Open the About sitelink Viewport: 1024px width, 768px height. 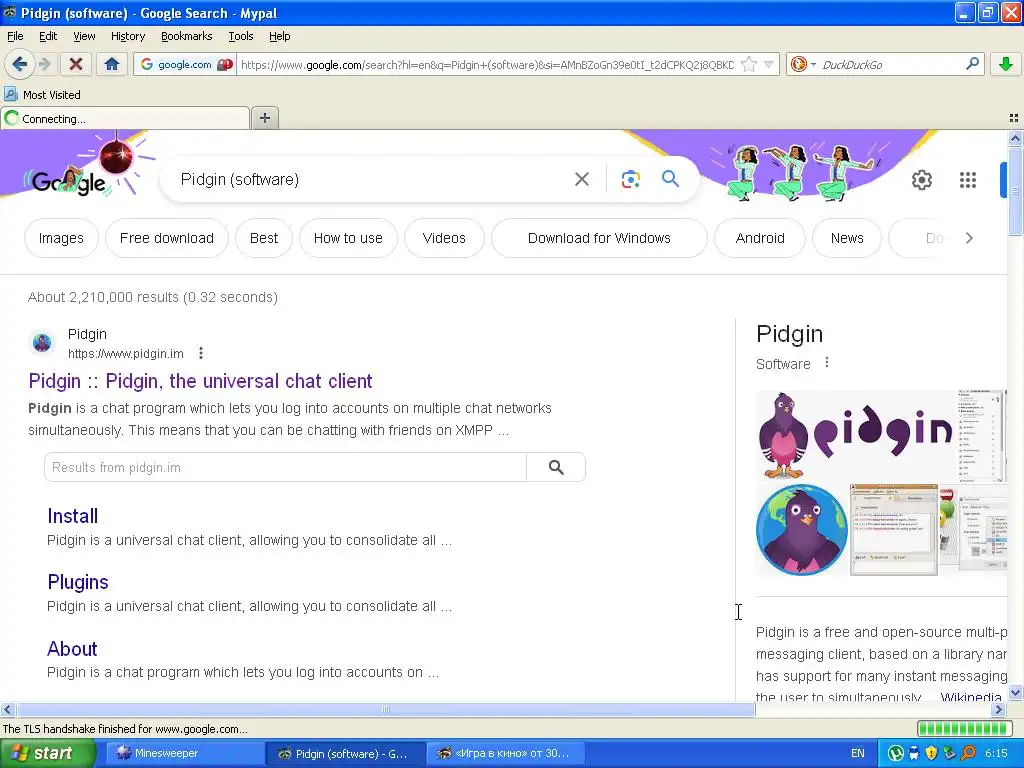72,648
